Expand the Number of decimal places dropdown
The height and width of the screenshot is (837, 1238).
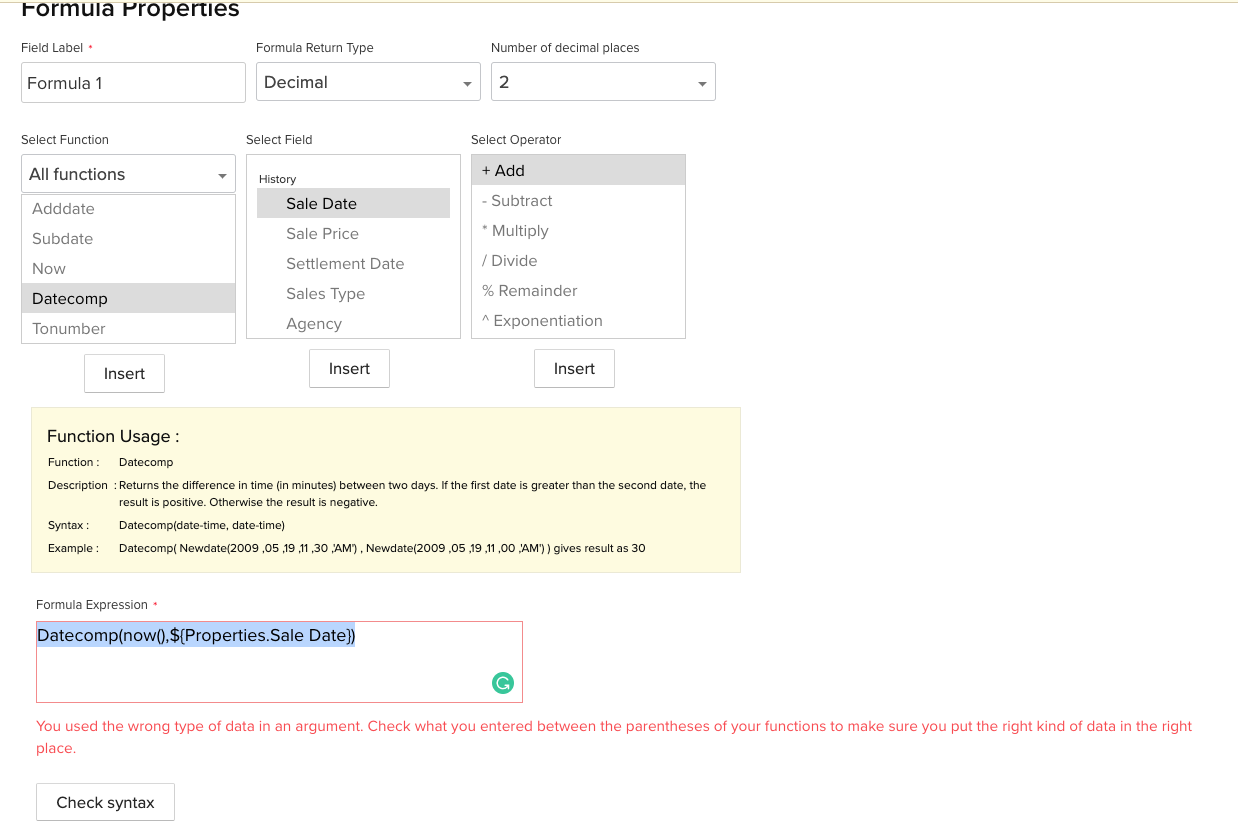(x=603, y=82)
